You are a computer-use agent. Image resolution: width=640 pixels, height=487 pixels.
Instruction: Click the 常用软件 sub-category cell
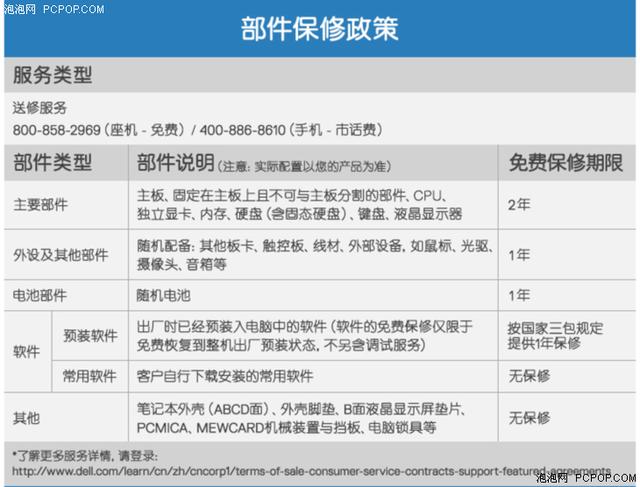pyautogui.click(x=89, y=376)
